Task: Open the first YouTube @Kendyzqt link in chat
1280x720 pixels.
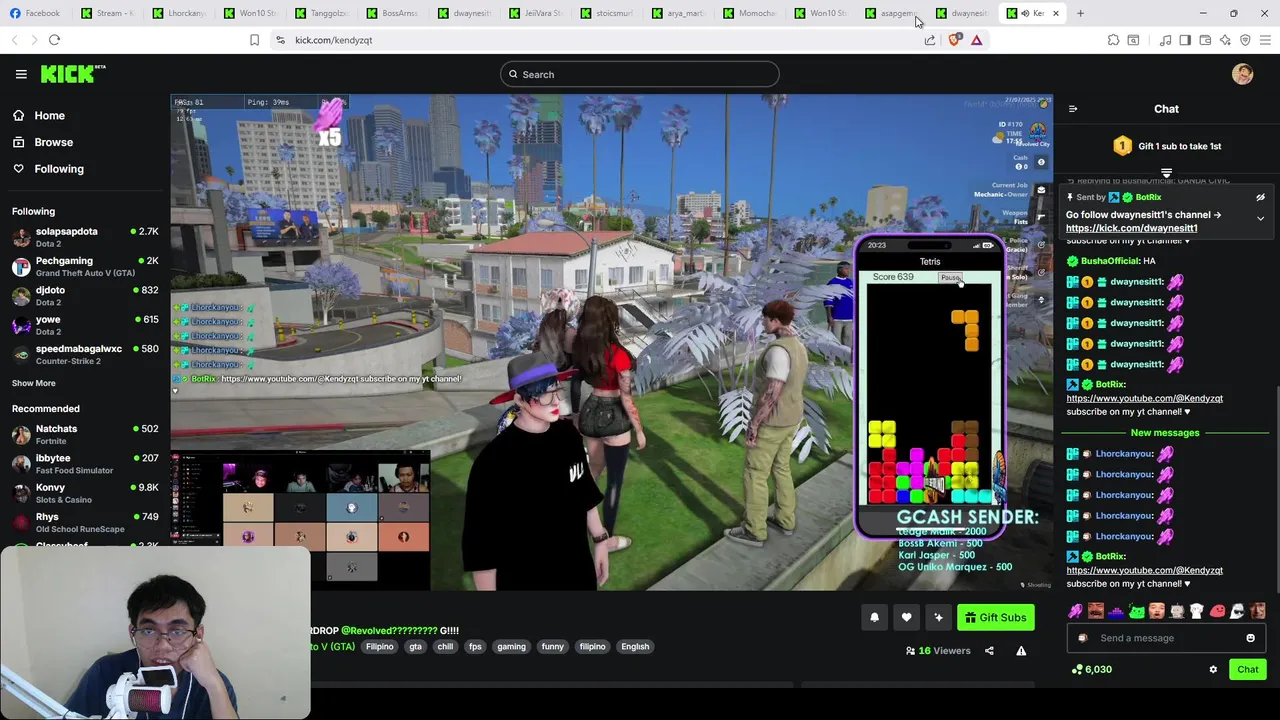Action: pos(1144,398)
